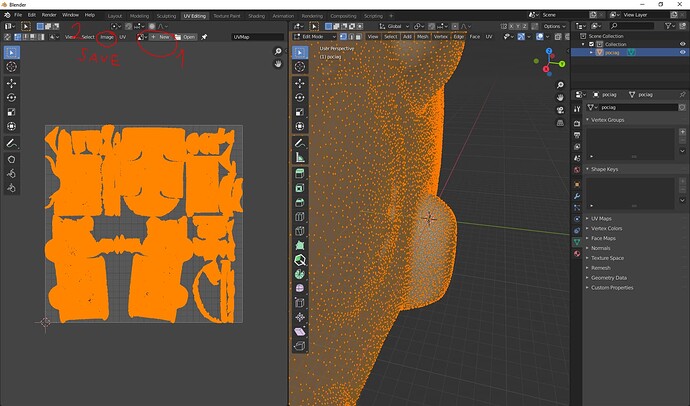Click the Open image button
Viewport: 690px width, 406px height.
(x=186, y=37)
